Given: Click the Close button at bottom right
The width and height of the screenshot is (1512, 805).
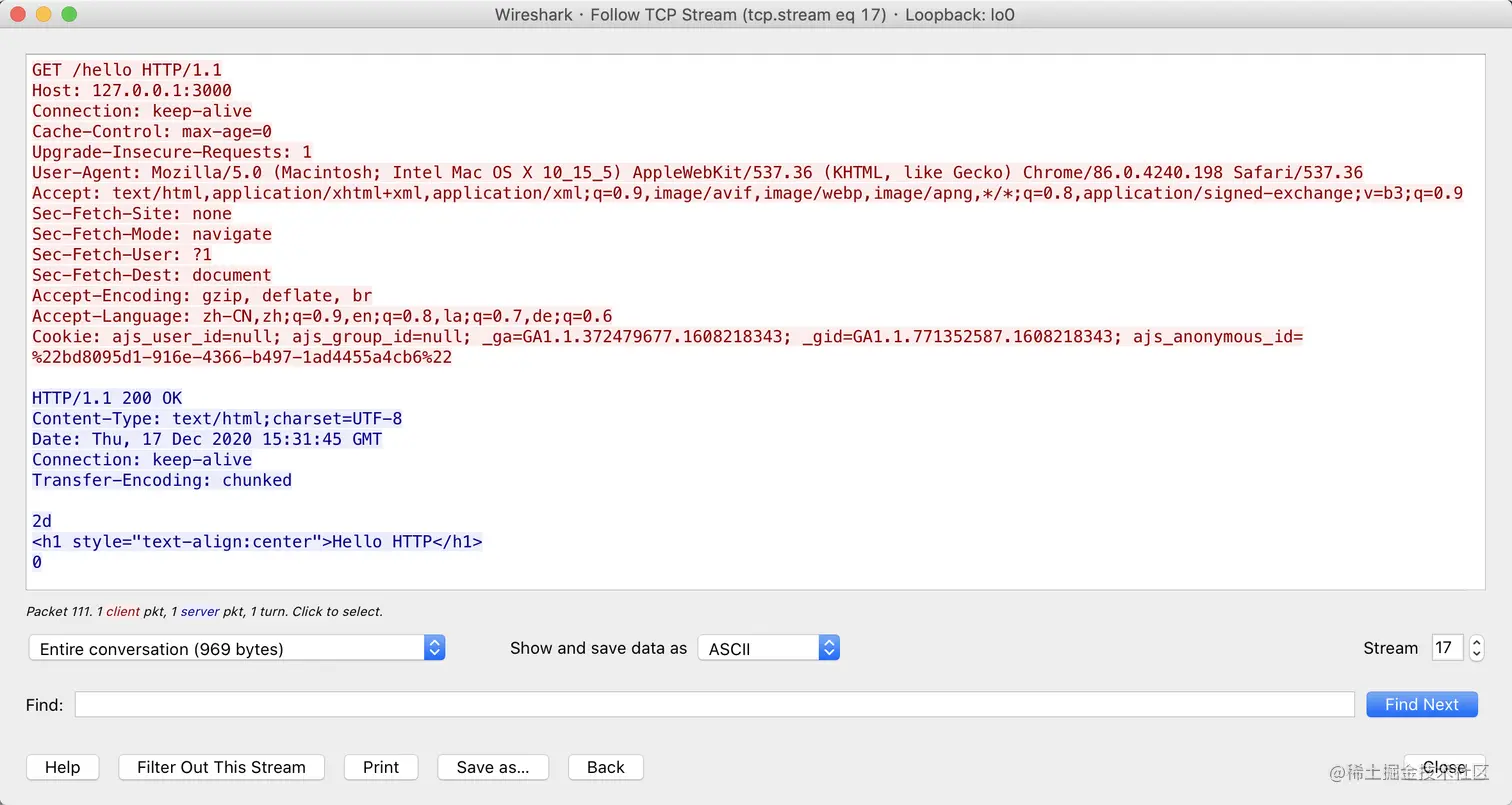Looking at the screenshot, I should [1444, 767].
